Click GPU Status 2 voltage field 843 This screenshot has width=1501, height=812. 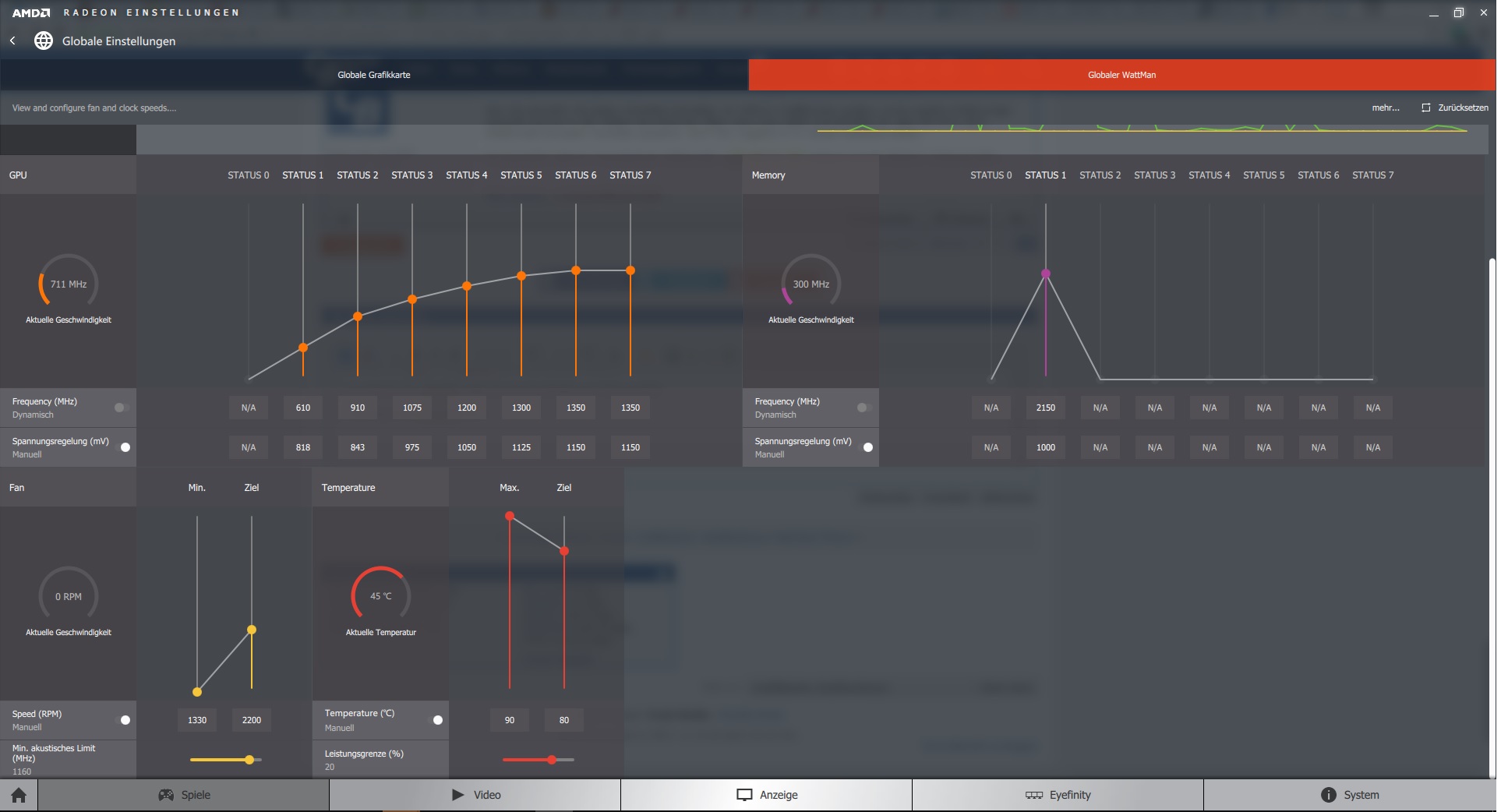[x=358, y=447]
